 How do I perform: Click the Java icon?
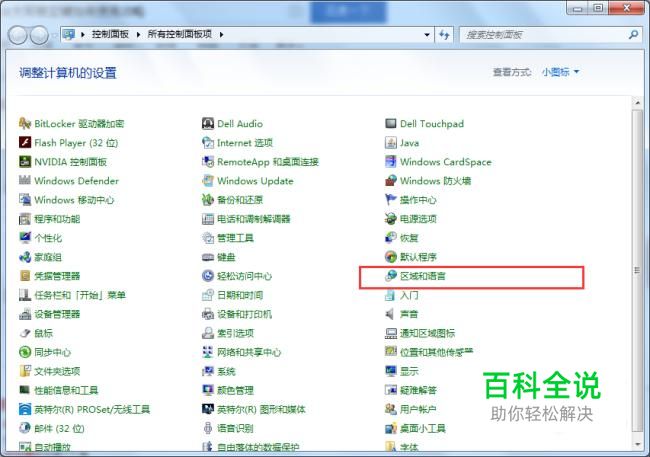tap(390, 143)
